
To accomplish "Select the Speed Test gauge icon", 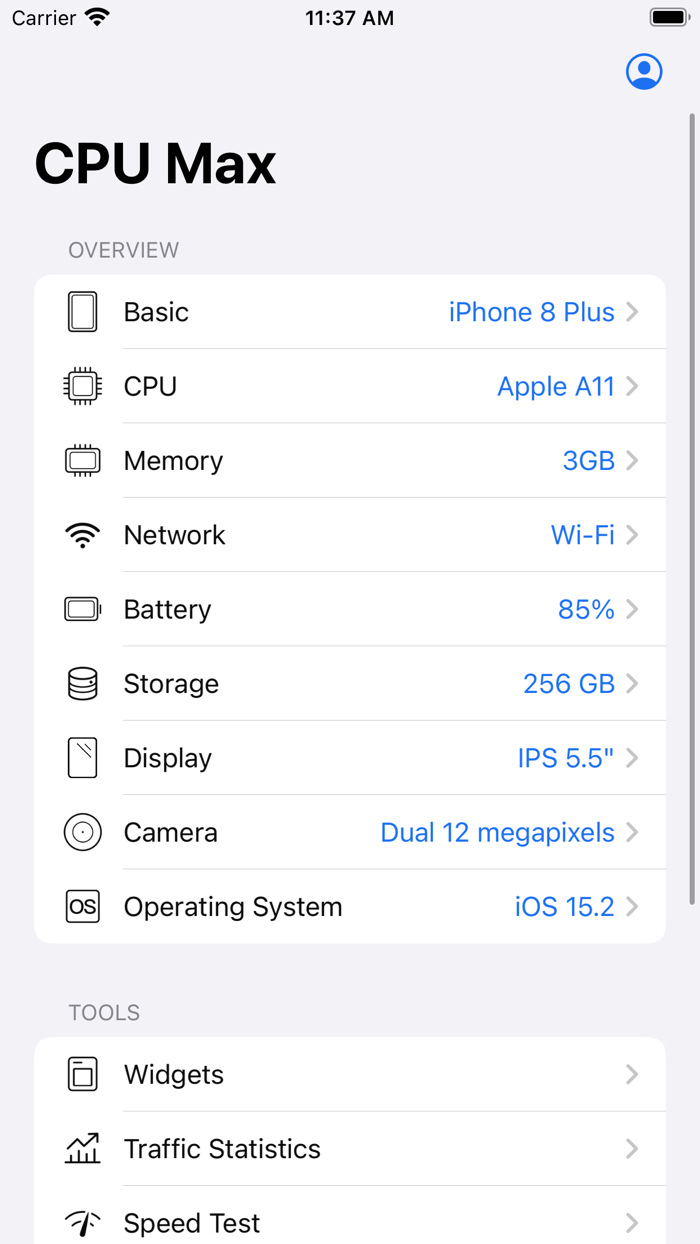I will click(x=82, y=1221).
